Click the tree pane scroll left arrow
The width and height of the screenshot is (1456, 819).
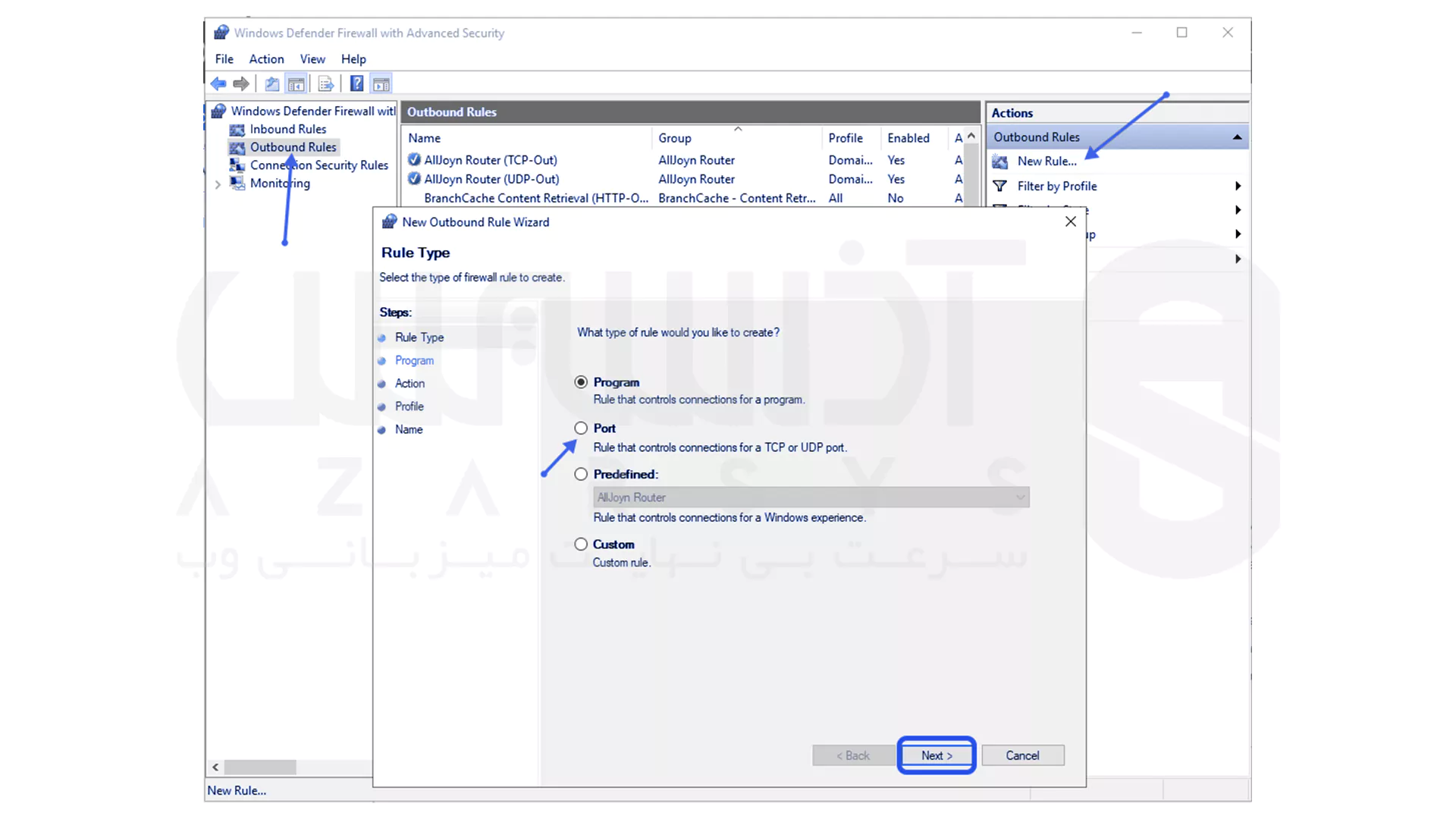[x=215, y=767]
